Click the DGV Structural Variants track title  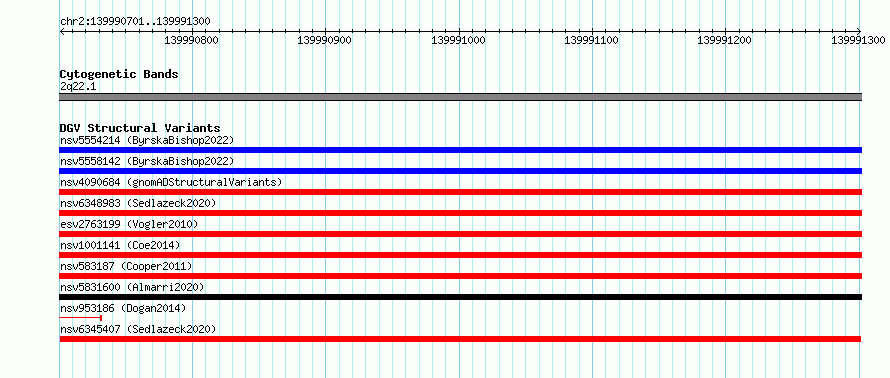tap(140, 128)
